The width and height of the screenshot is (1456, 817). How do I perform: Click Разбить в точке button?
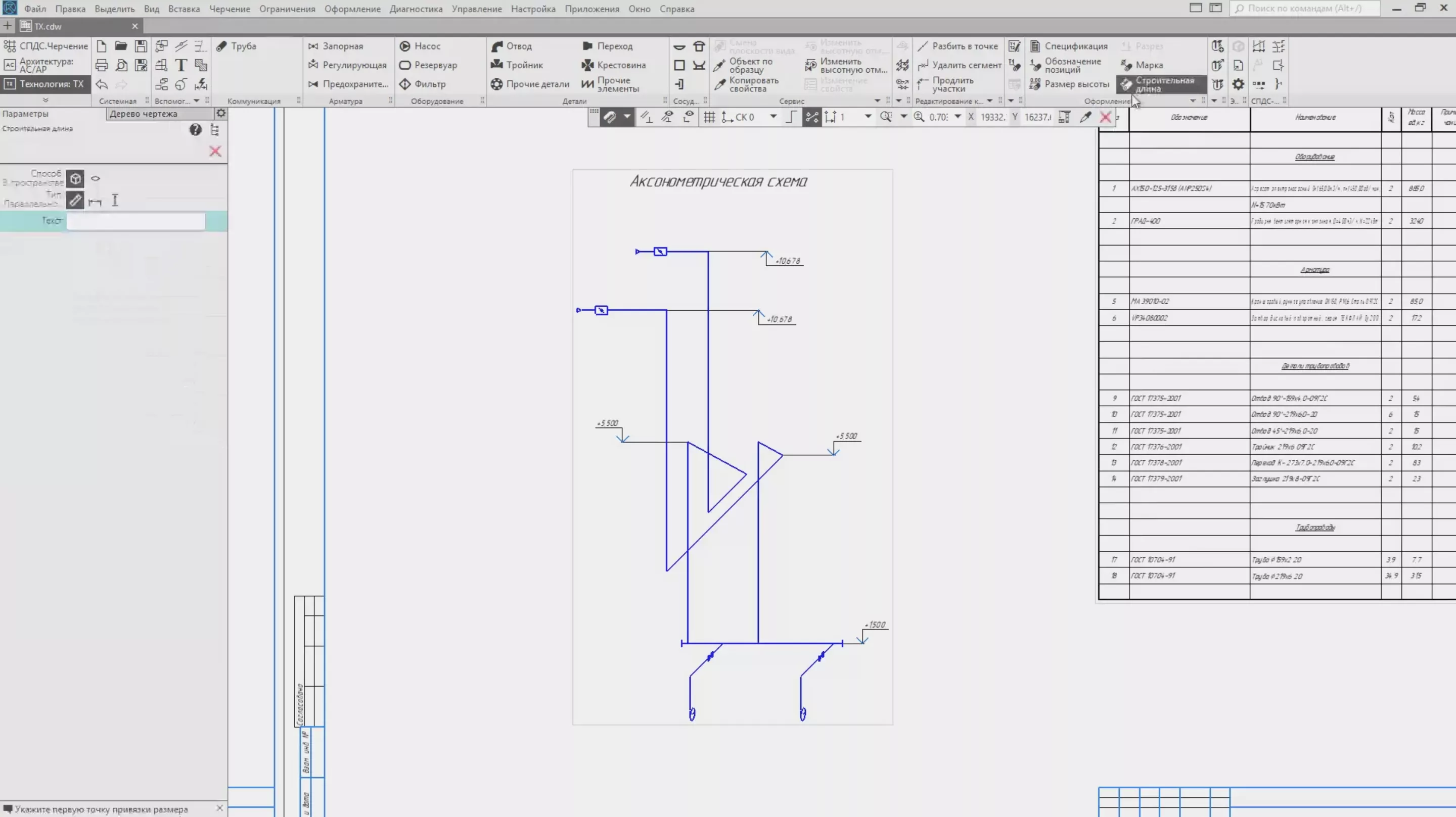(x=958, y=46)
